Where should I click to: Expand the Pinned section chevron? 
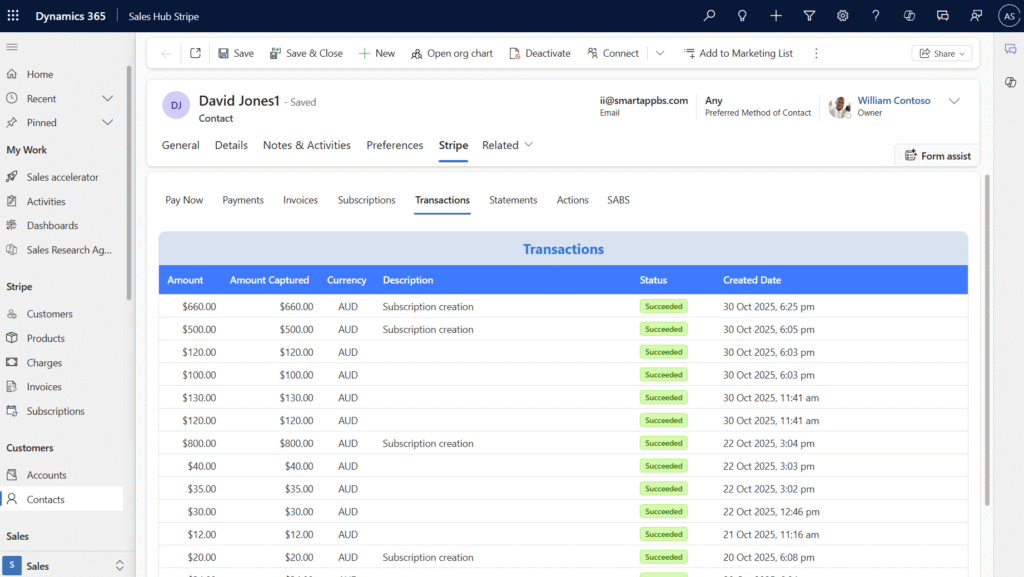click(x=108, y=122)
